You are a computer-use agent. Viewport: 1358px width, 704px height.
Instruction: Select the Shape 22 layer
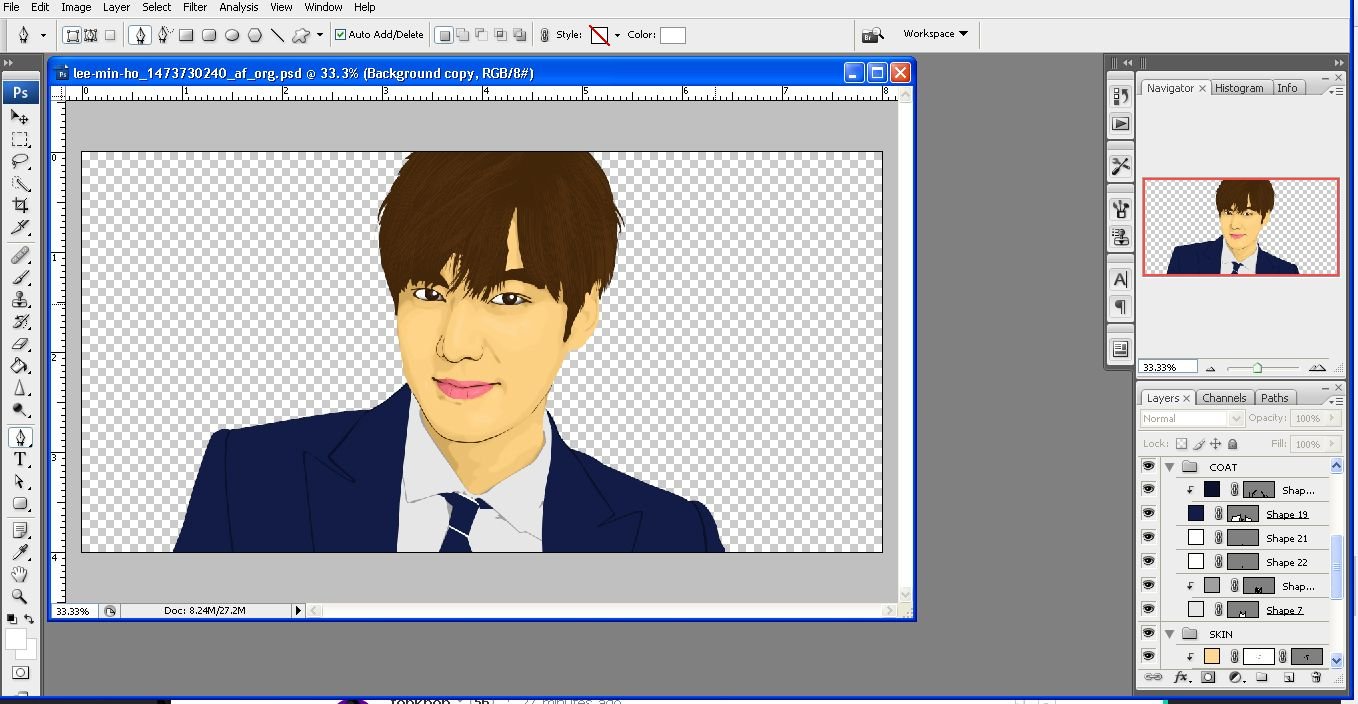[1286, 562]
